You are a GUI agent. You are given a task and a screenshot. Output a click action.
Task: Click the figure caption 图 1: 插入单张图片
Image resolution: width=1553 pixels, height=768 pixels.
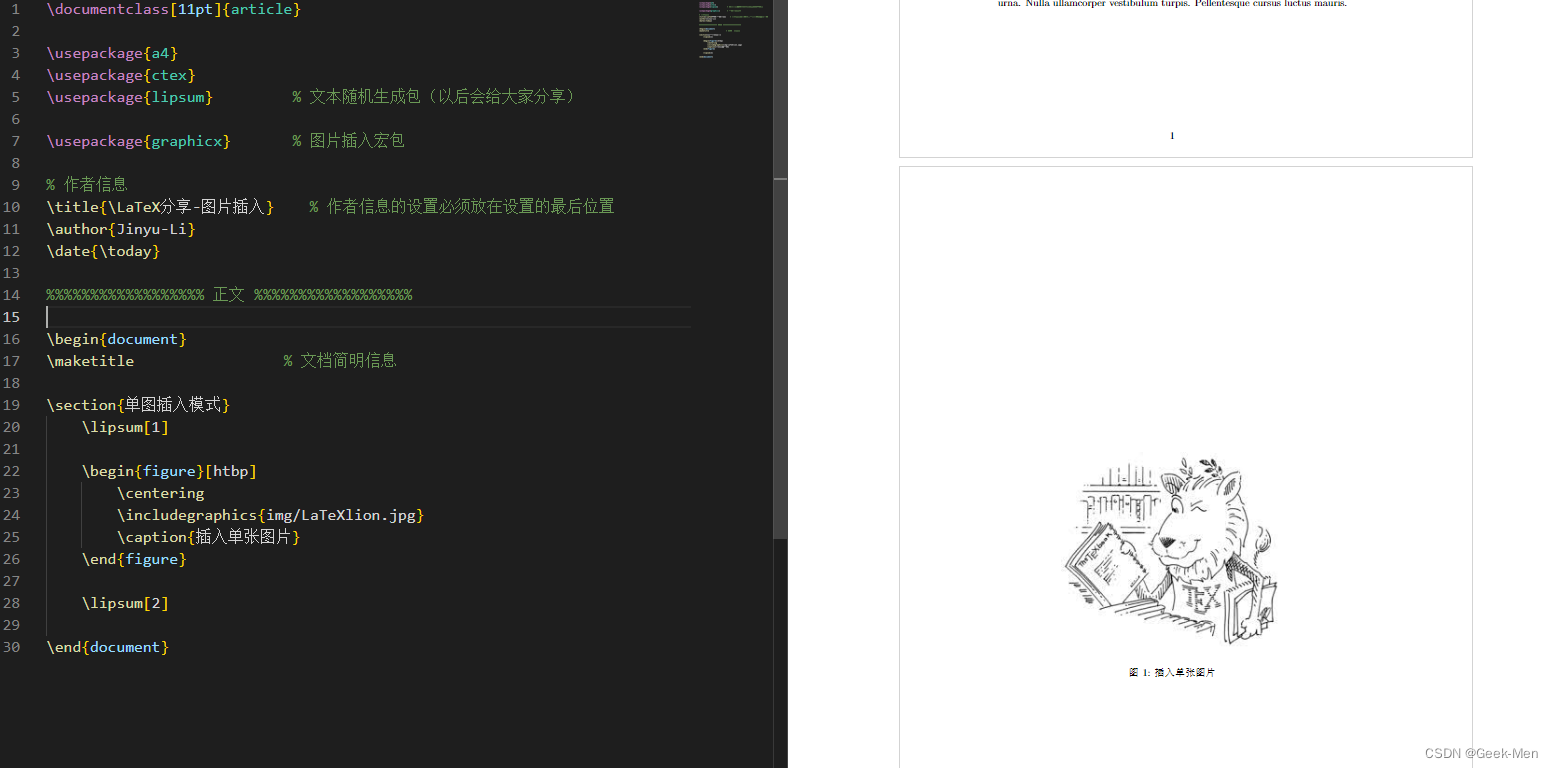coord(1171,673)
